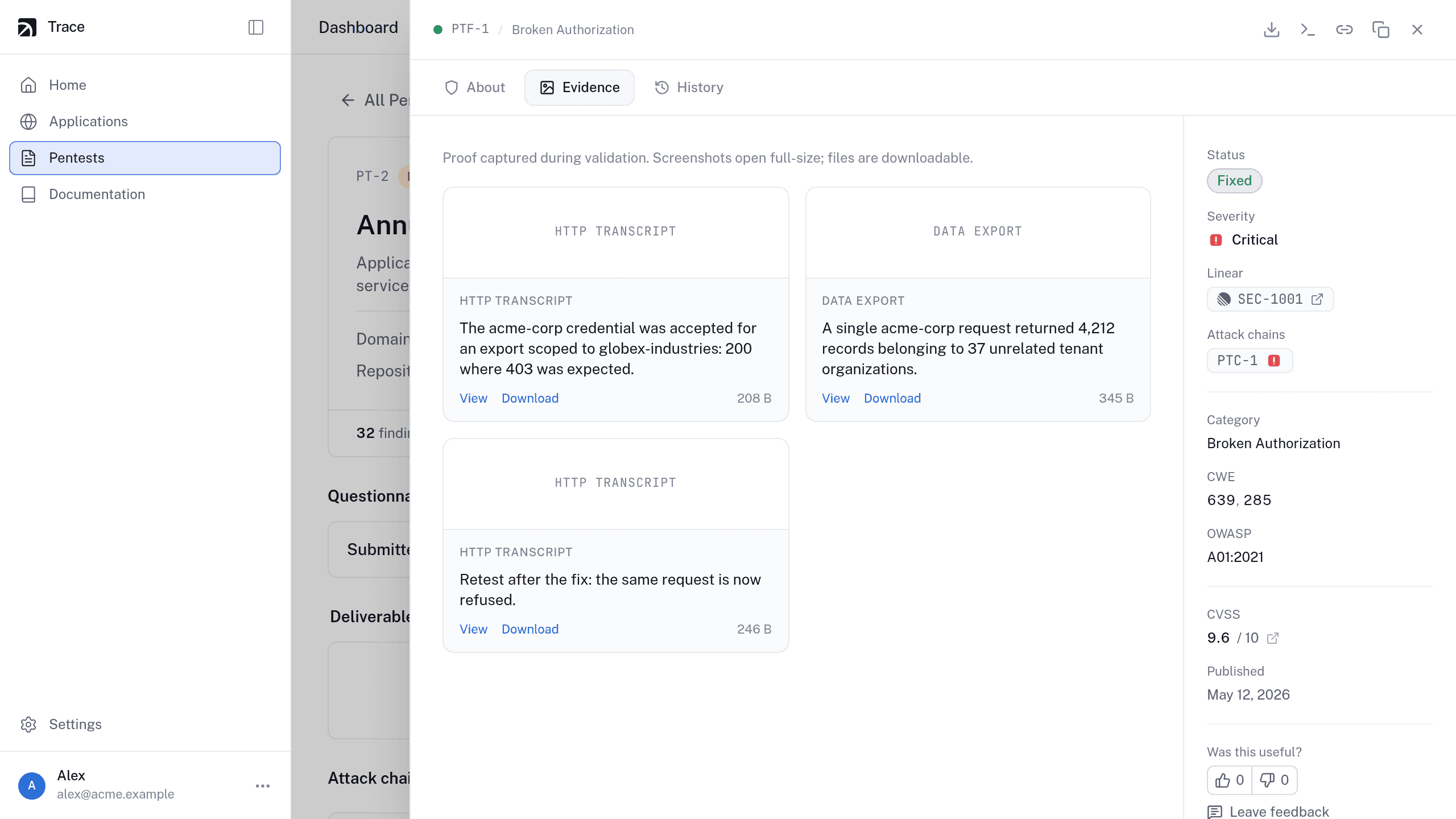
Task: Download the Data Export evidence file
Action: 892,398
